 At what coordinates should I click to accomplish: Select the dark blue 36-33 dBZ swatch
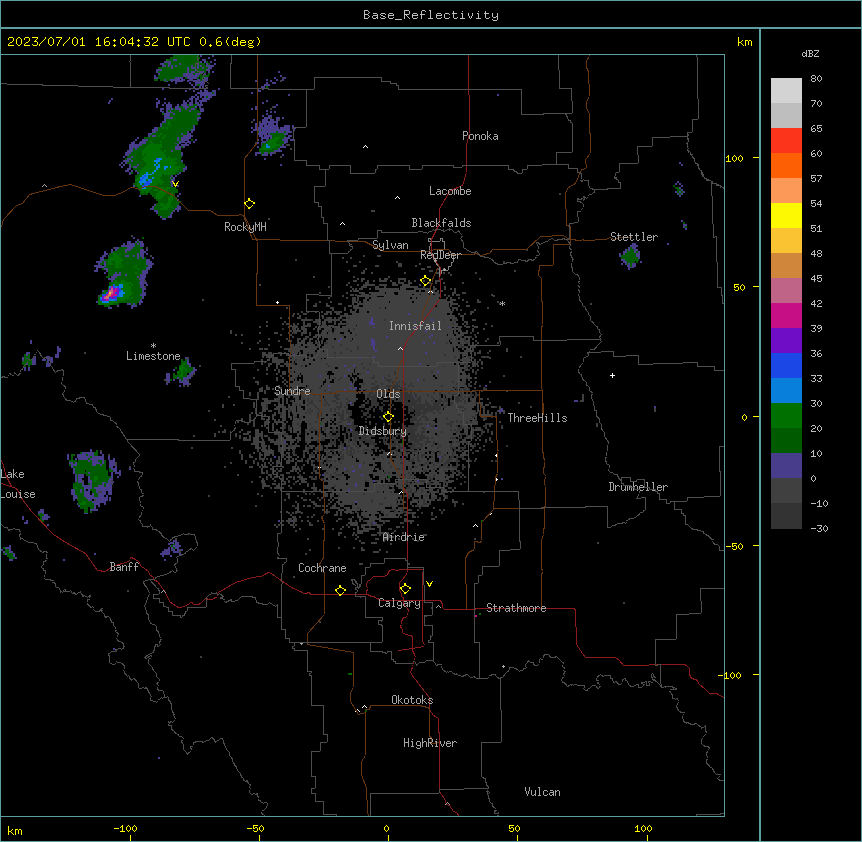tap(786, 365)
